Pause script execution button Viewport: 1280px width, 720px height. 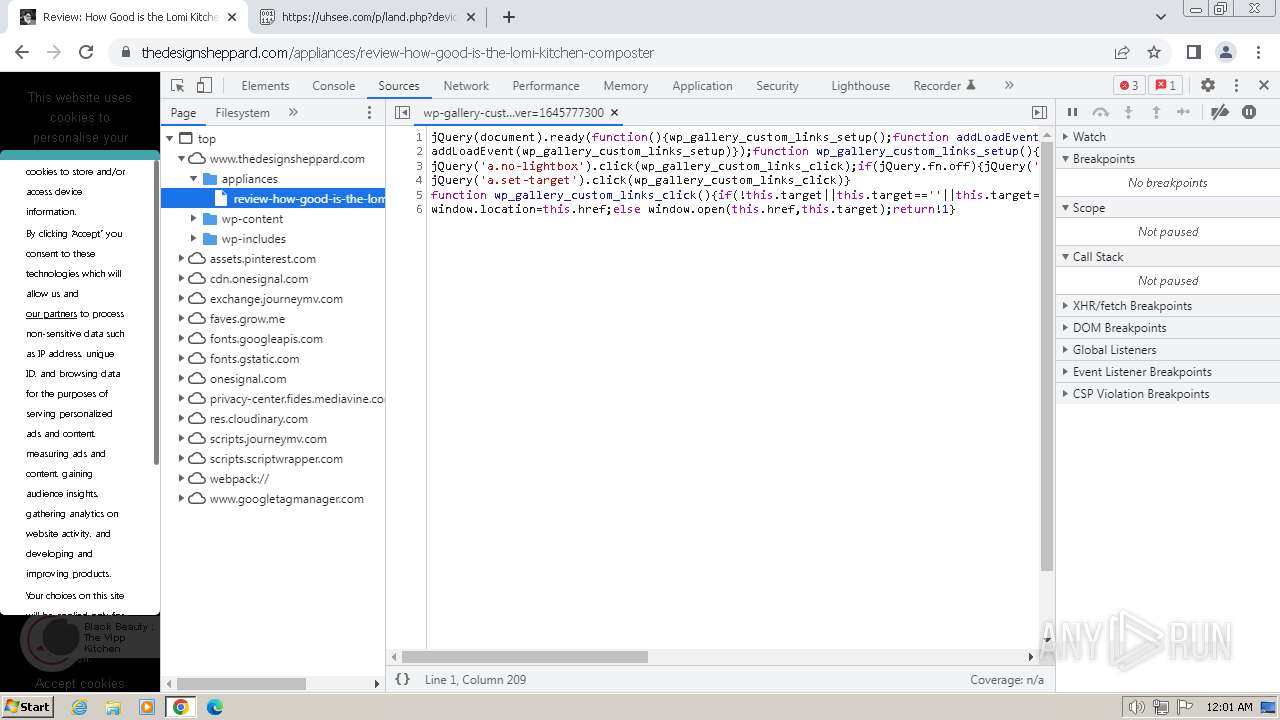[1072, 113]
